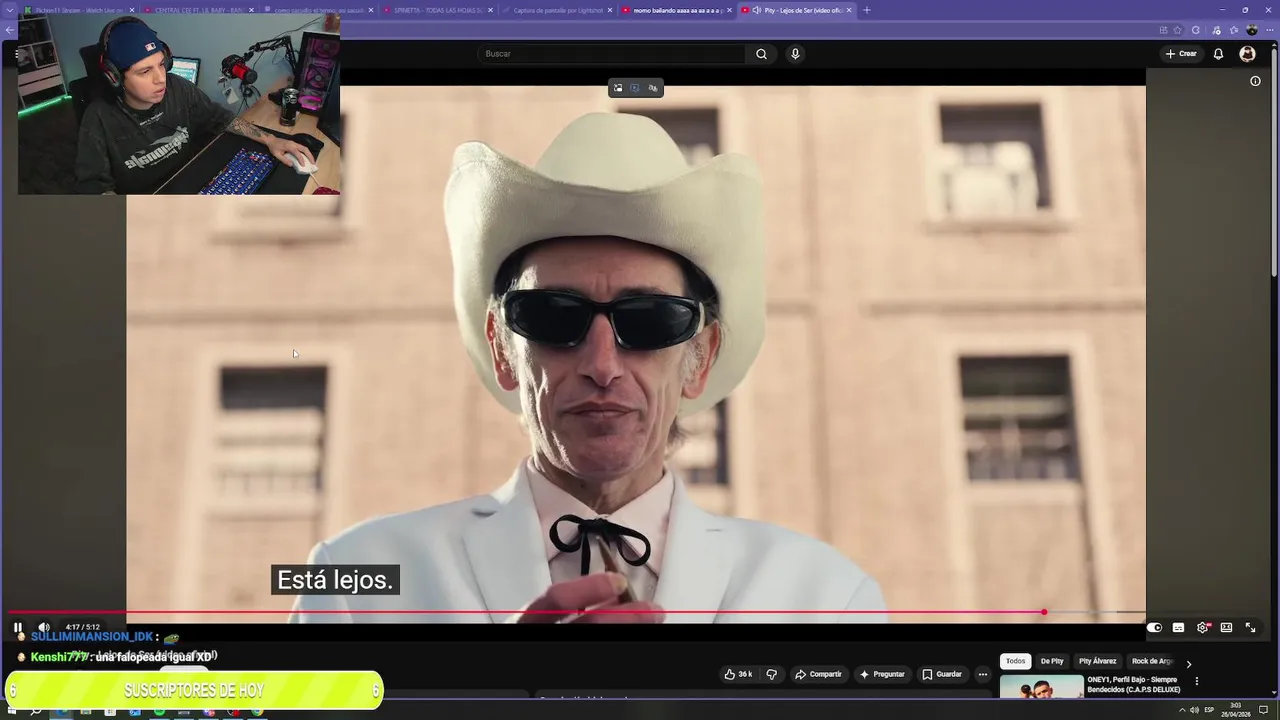1280x720 pixels.
Task: Open the system volume tray icon
Action: click(1194, 710)
